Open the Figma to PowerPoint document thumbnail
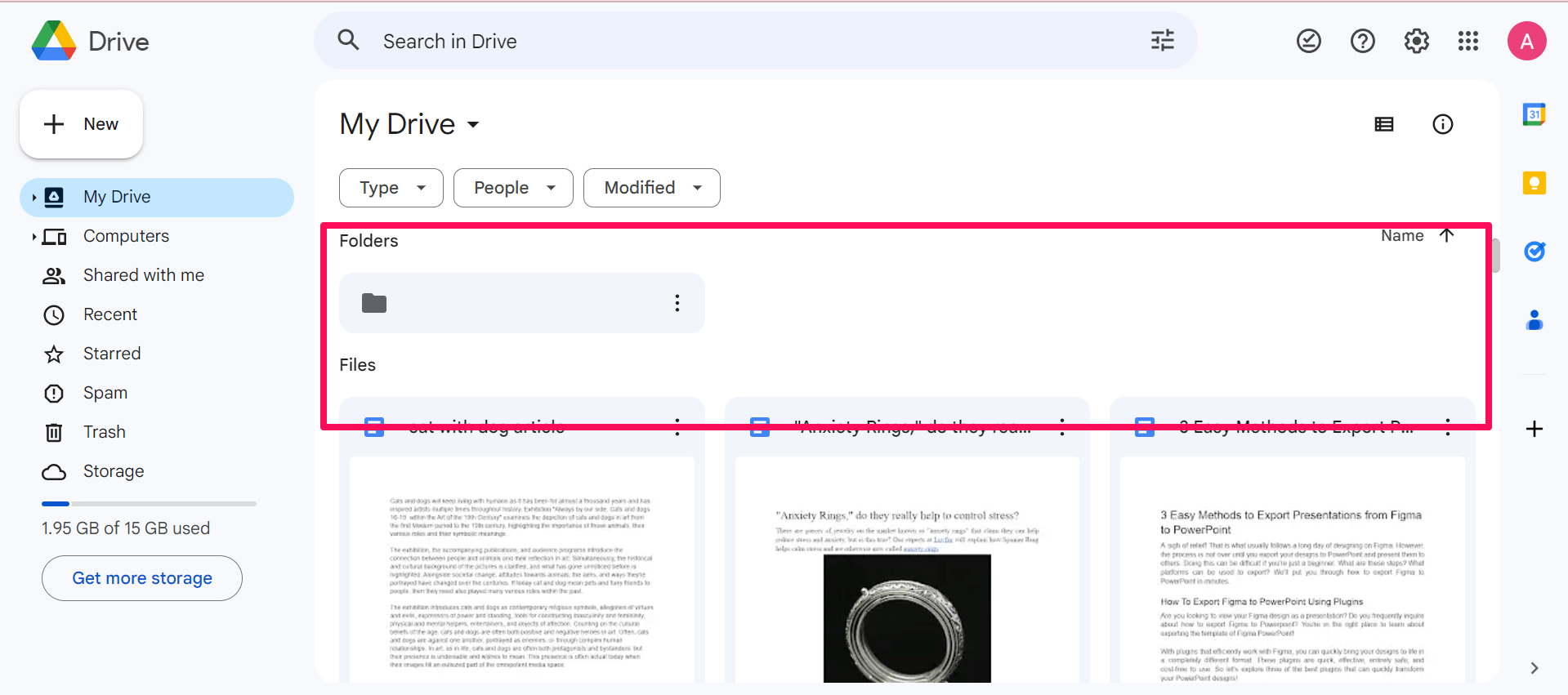 [x=1293, y=569]
